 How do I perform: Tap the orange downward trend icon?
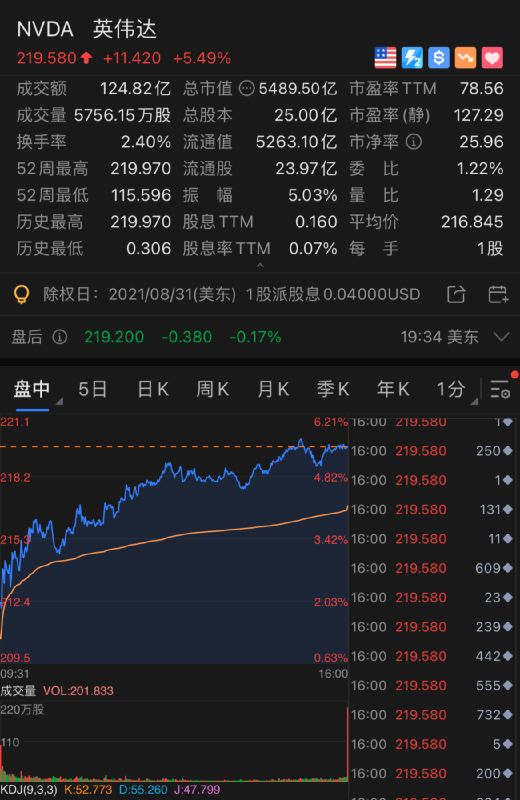click(465, 58)
